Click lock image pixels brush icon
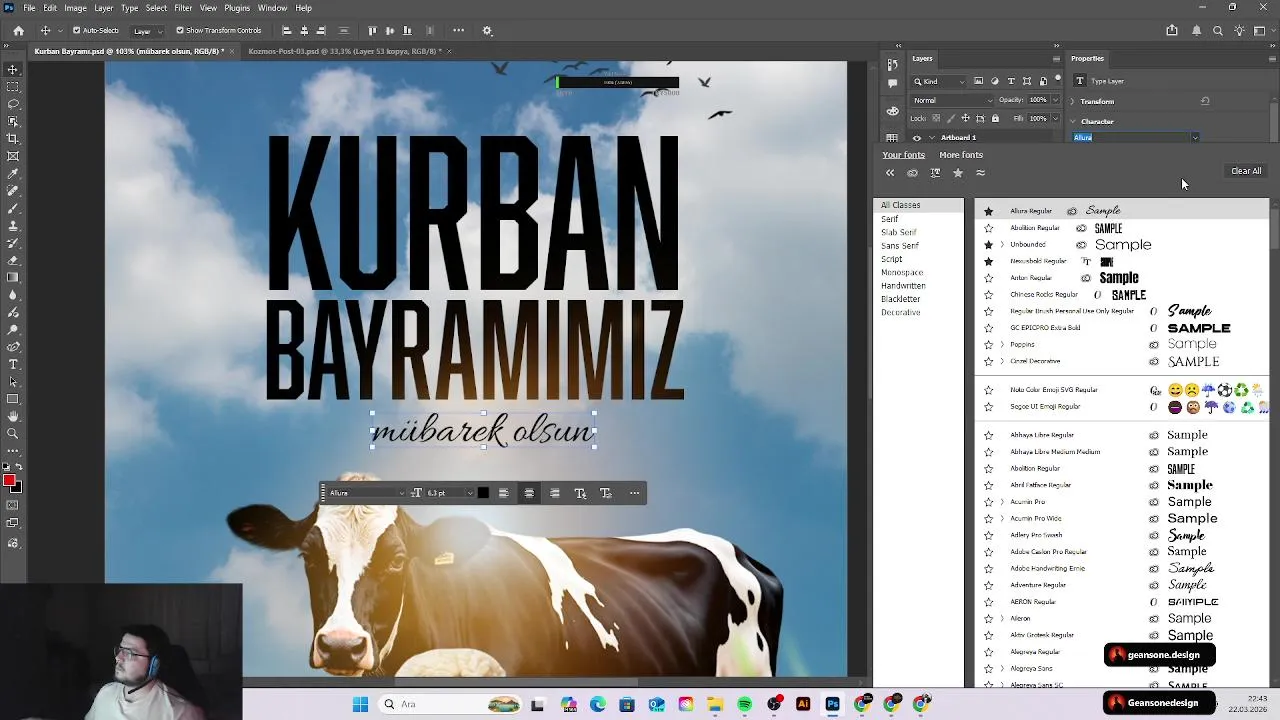The image size is (1280, 720). [x=950, y=118]
